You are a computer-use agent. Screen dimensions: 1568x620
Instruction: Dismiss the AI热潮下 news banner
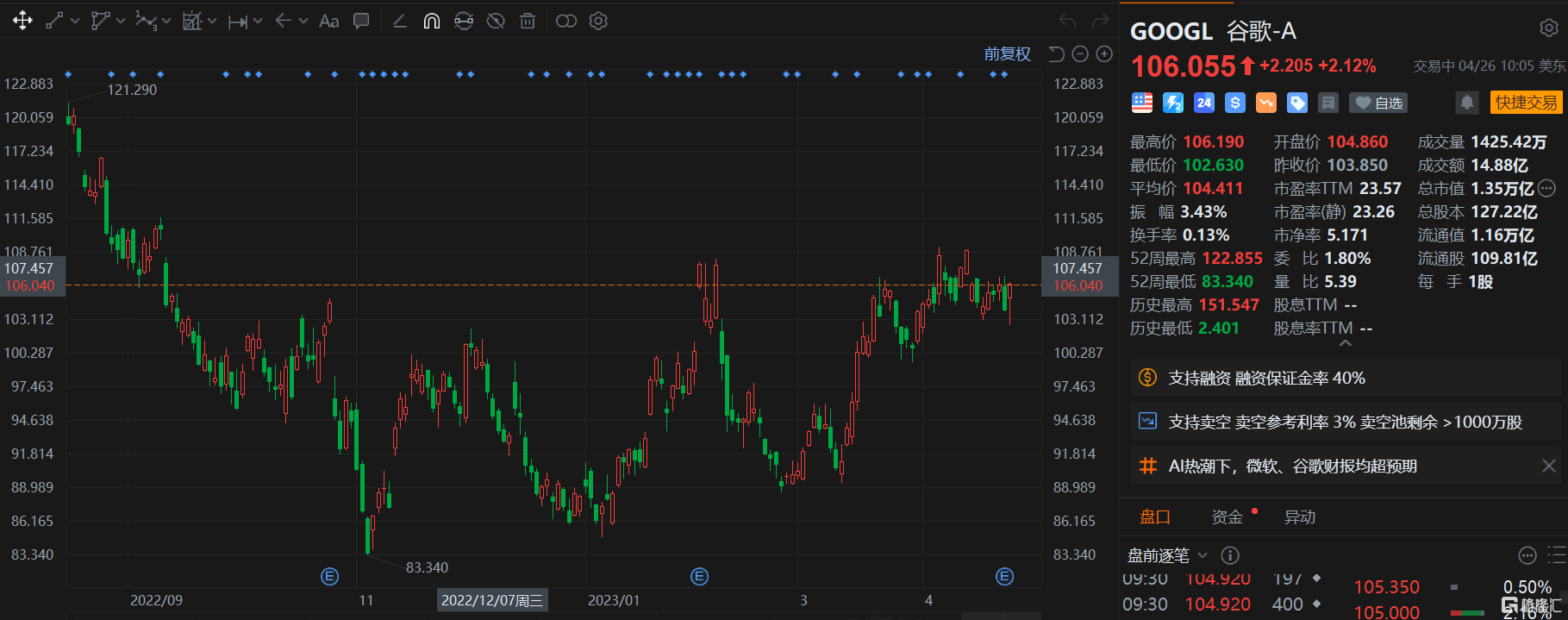click(1549, 466)
